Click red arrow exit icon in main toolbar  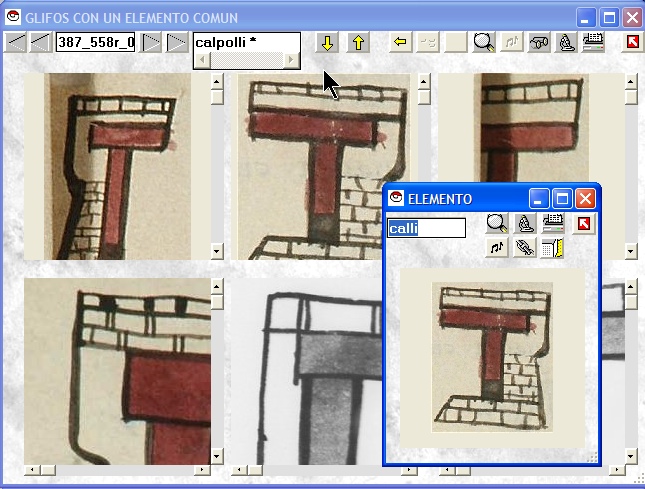(632, 42)
